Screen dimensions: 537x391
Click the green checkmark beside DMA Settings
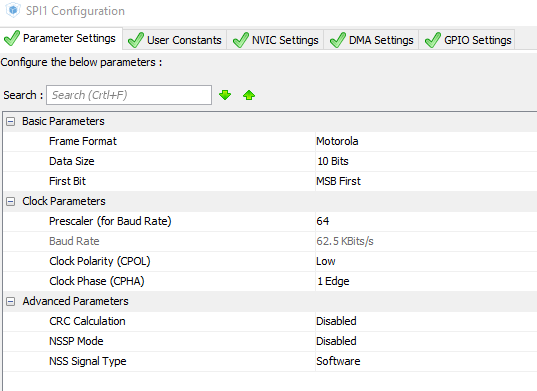pos(338,40)
